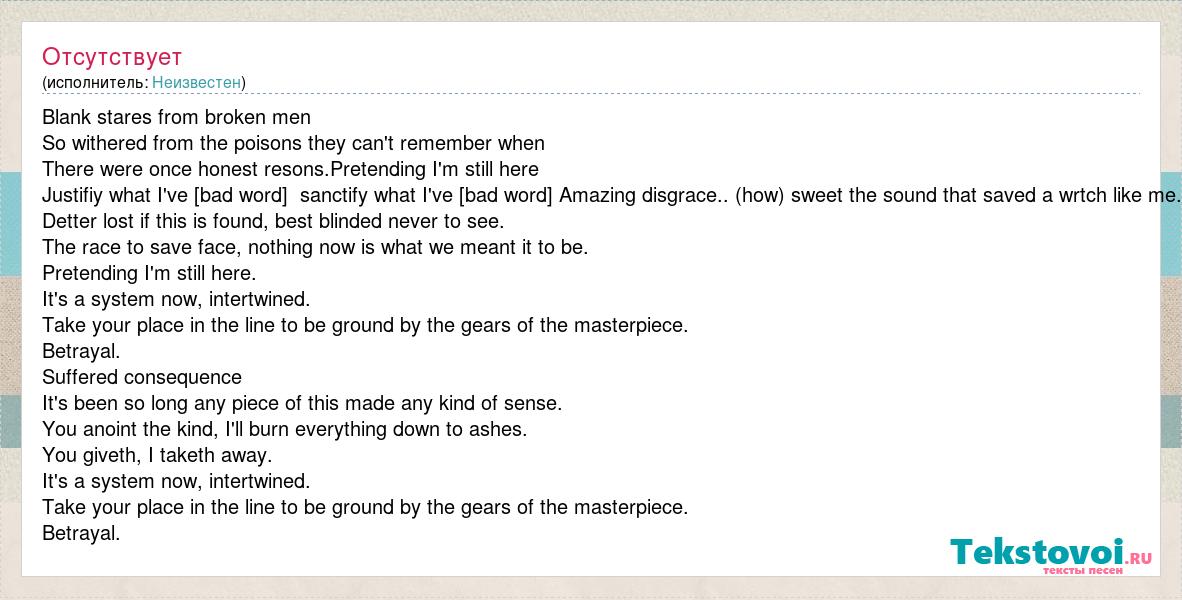Click 'There were once honest resons' line
1182x600 pixels.
[290, 169]
